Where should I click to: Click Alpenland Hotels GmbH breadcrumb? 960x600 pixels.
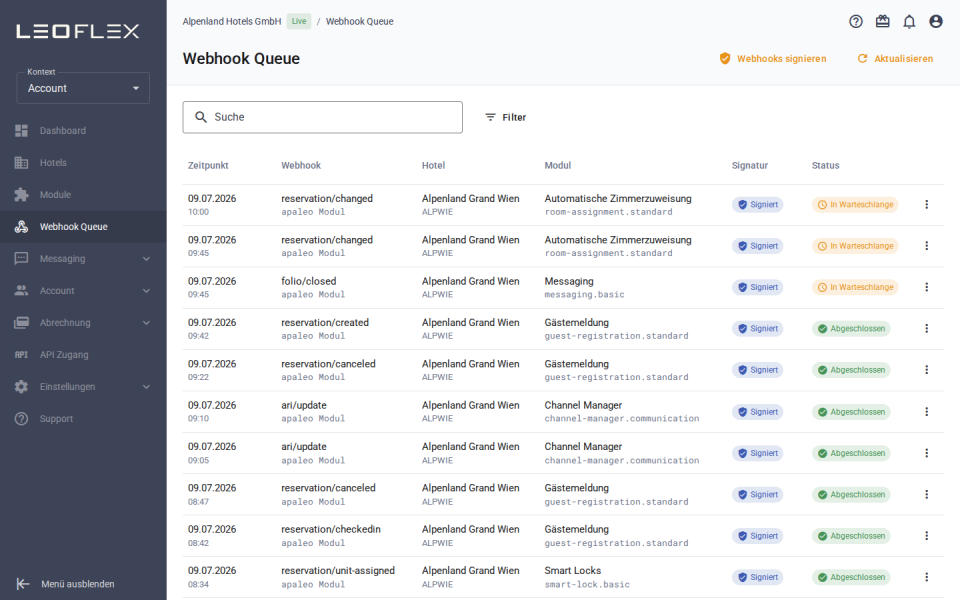(232, 21)
